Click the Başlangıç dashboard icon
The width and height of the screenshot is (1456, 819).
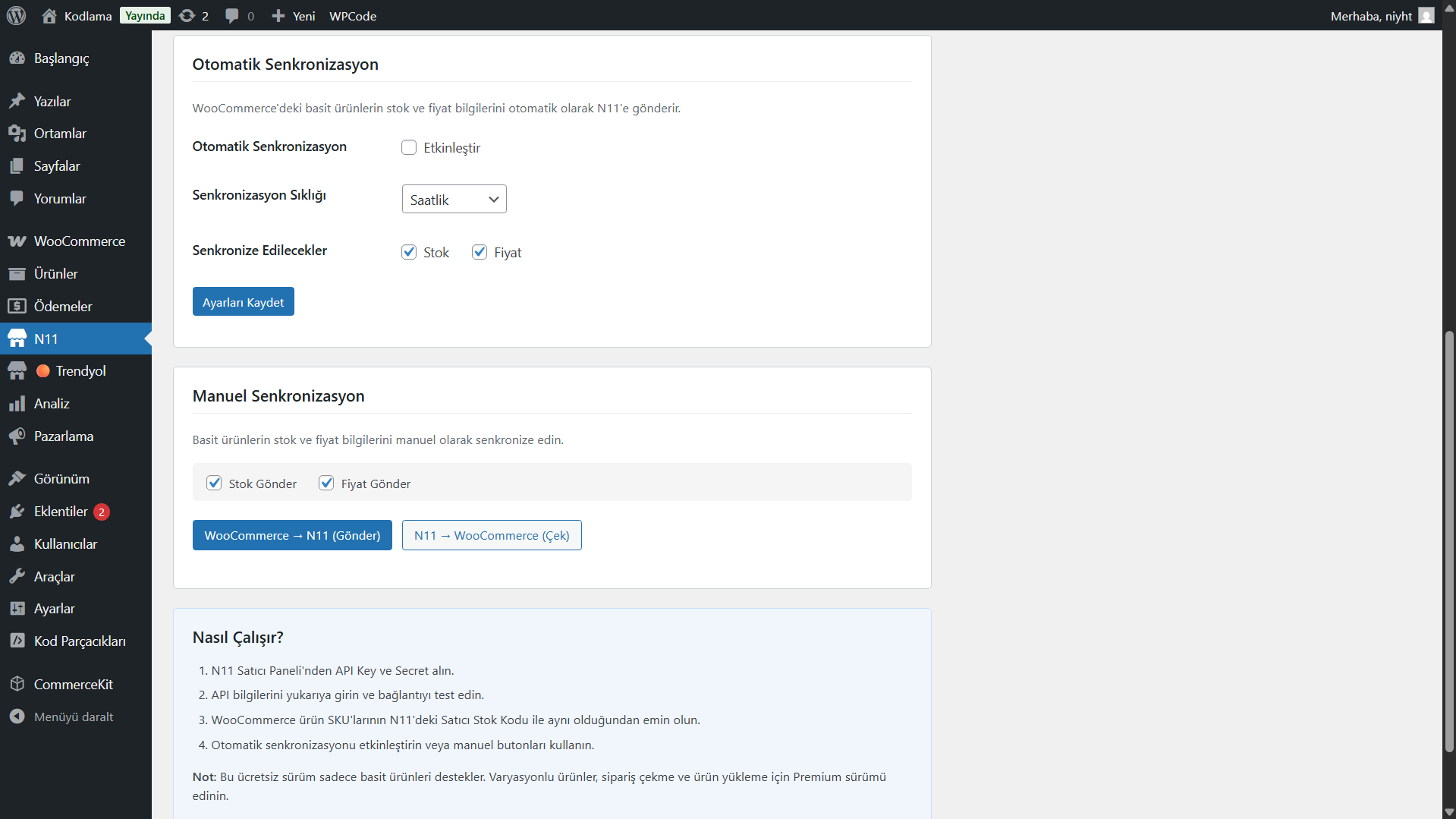pos(17,58)
